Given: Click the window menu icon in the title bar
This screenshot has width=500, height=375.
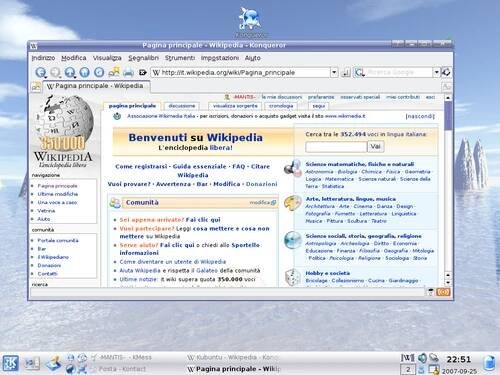Looking at the screenshot, I should (x=34, y=46).
